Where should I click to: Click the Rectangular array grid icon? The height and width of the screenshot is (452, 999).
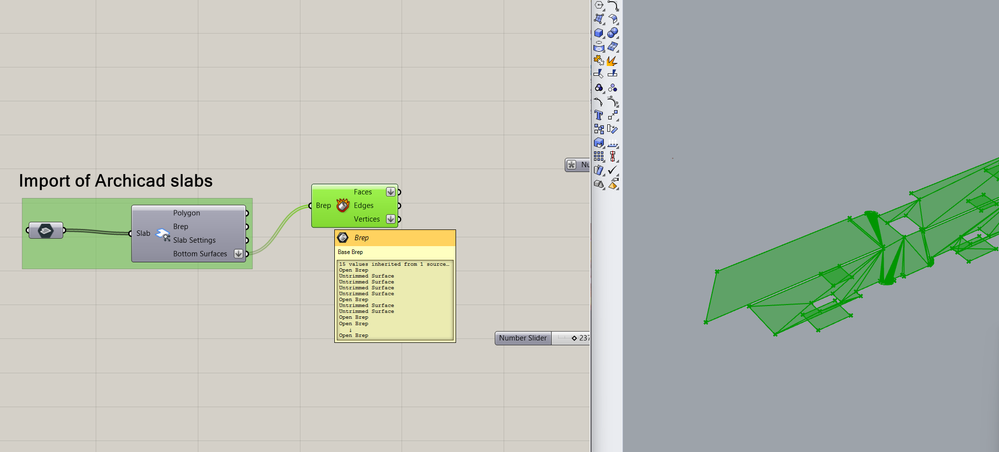click(598, 156)
